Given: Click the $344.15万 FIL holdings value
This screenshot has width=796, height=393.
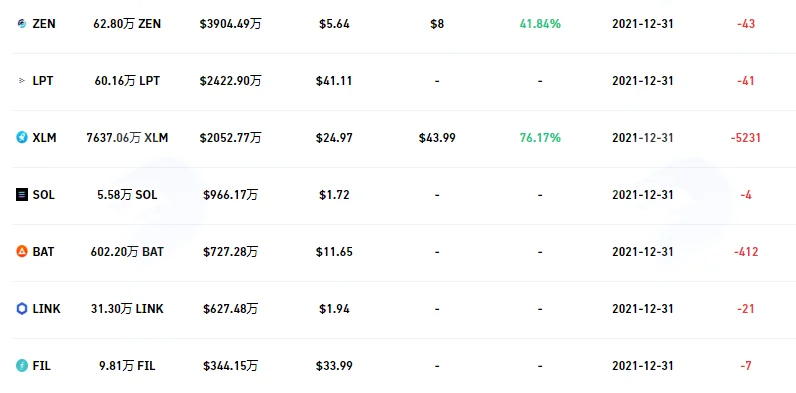Looking at the screenshot, I should coord(230,366).
